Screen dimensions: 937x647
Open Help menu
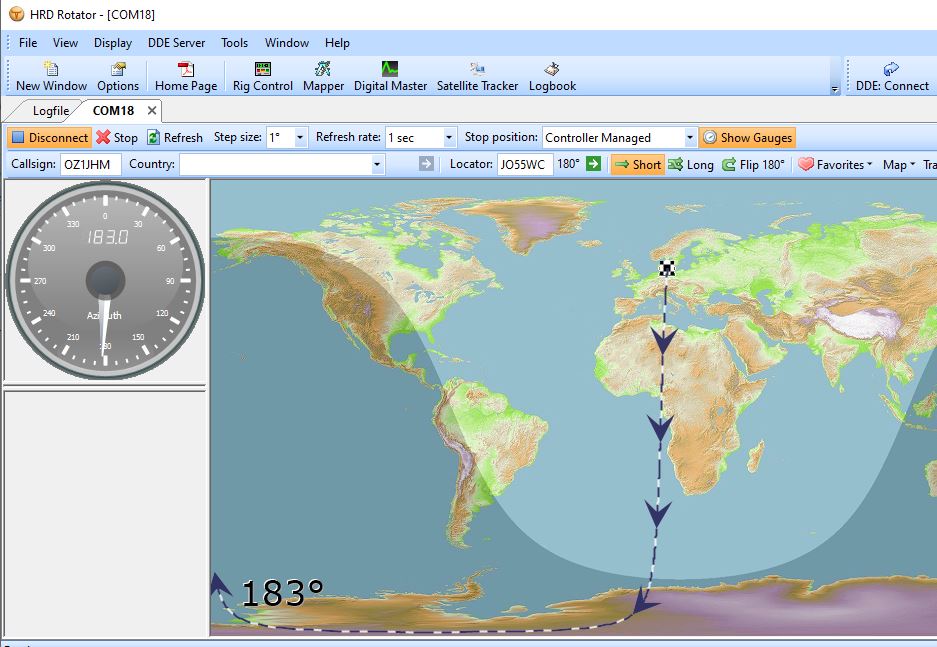337,42
